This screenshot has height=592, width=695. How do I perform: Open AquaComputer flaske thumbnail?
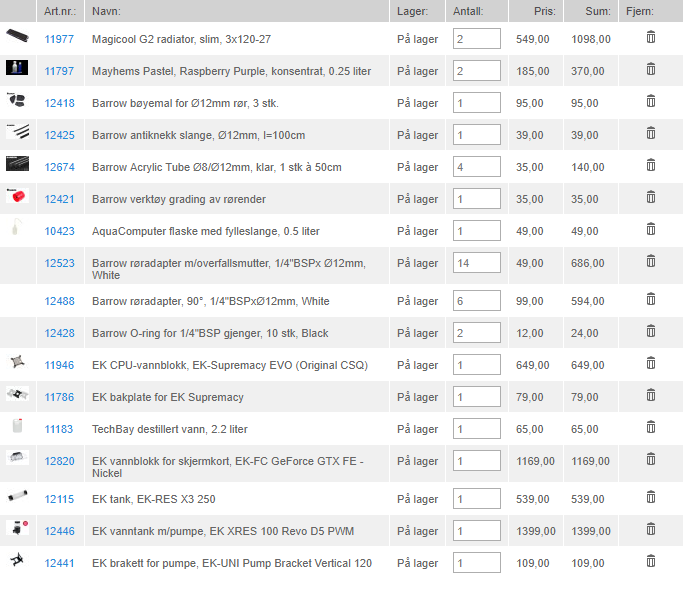[x=16, y=227]
